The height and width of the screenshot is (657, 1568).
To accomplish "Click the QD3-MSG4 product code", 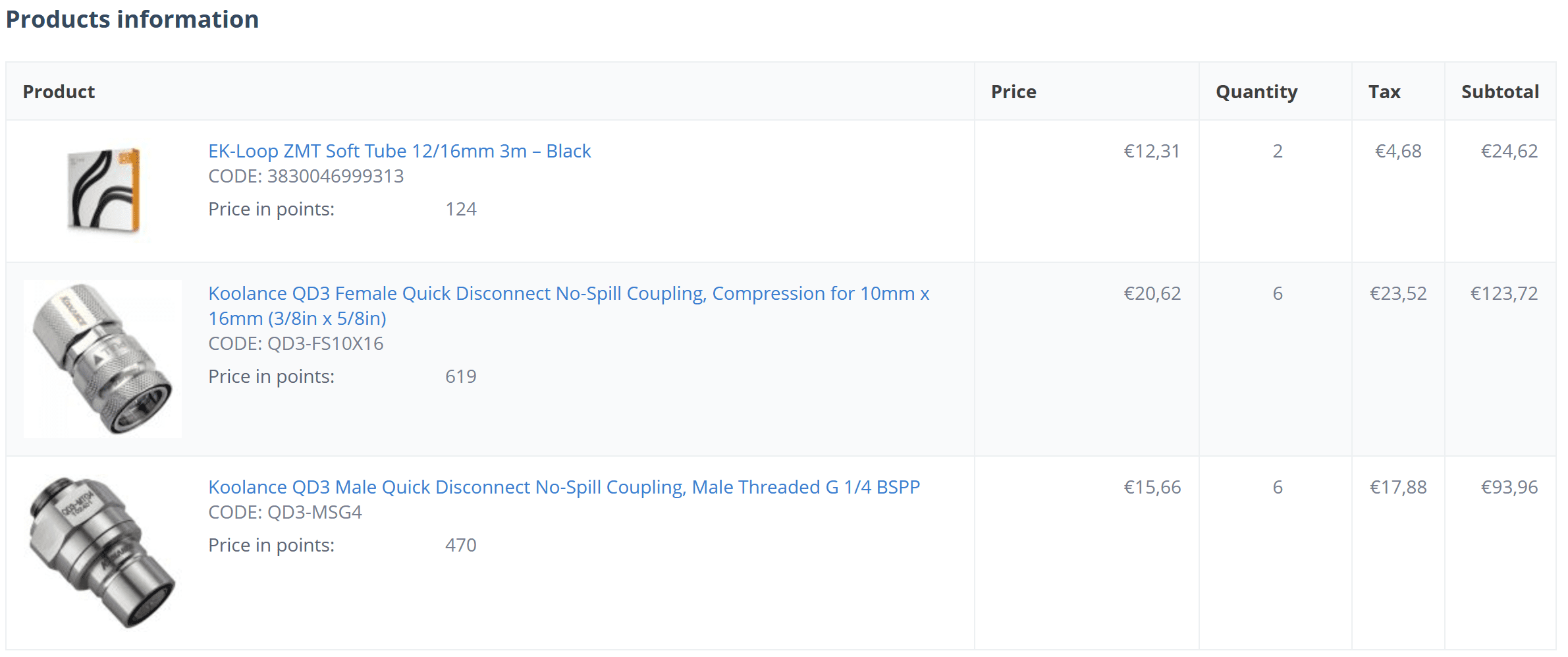I will pos(314,512).
